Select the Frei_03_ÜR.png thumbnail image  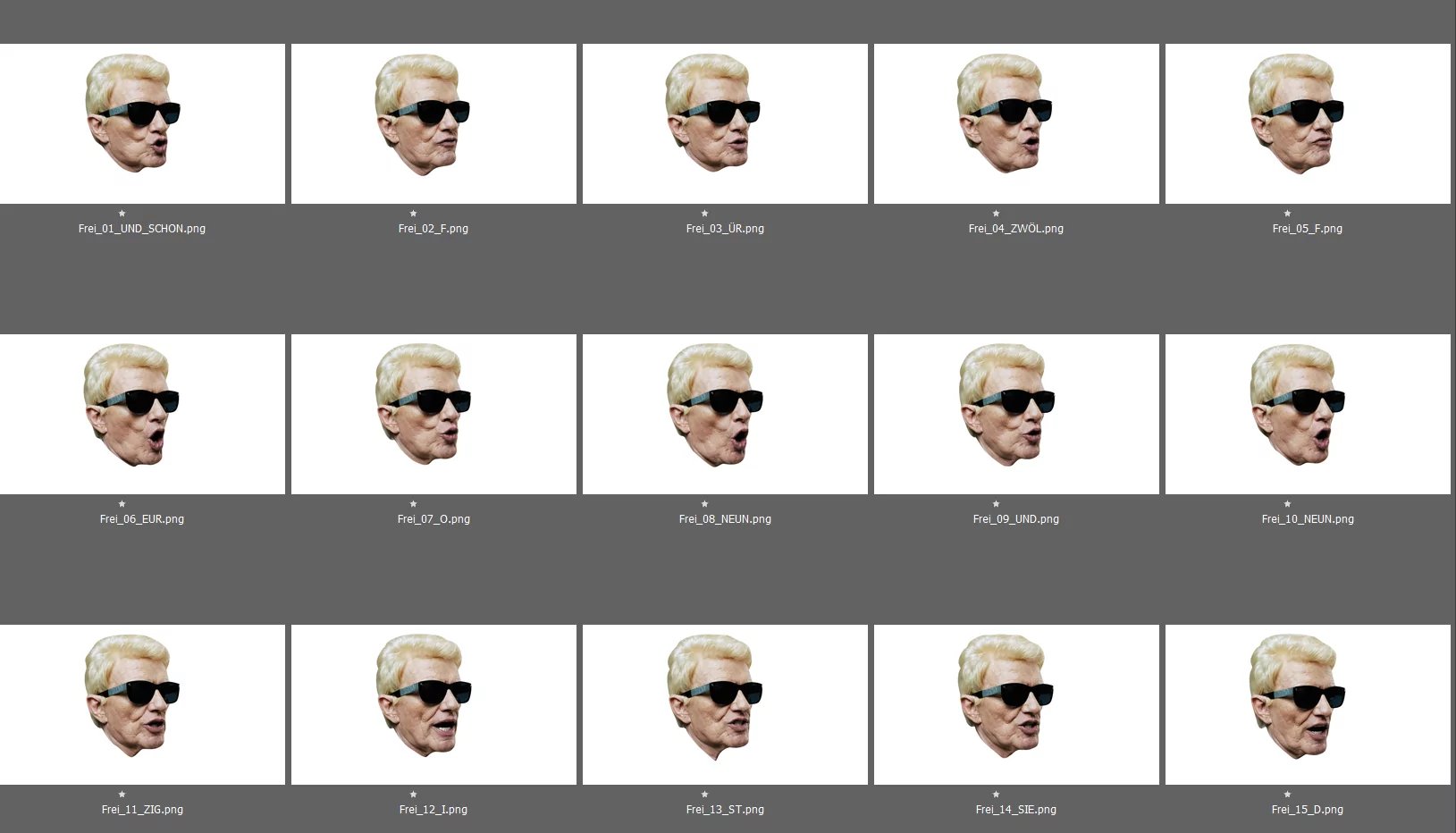[725, 123]
